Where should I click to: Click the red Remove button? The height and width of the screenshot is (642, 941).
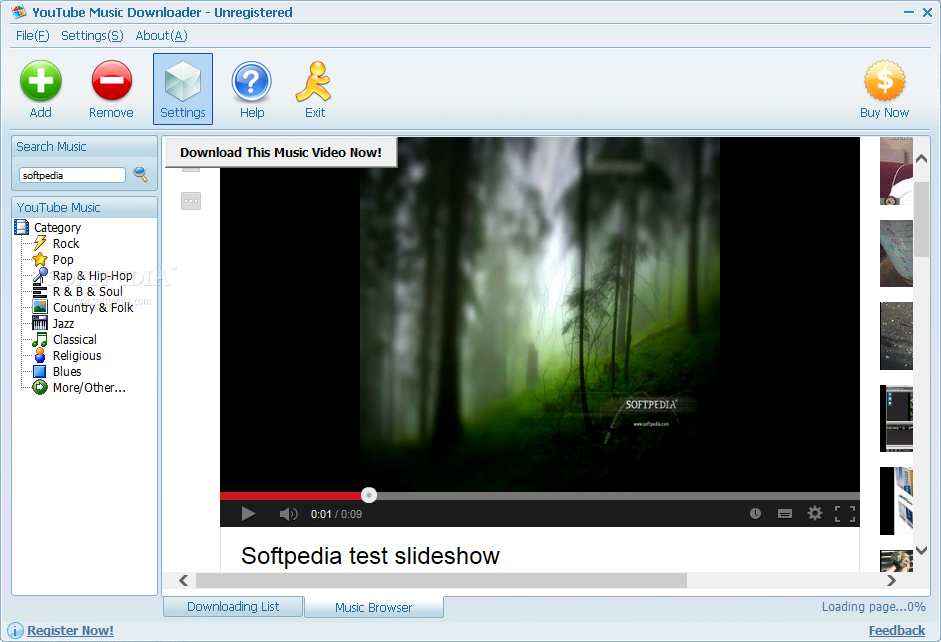[111, 89]
